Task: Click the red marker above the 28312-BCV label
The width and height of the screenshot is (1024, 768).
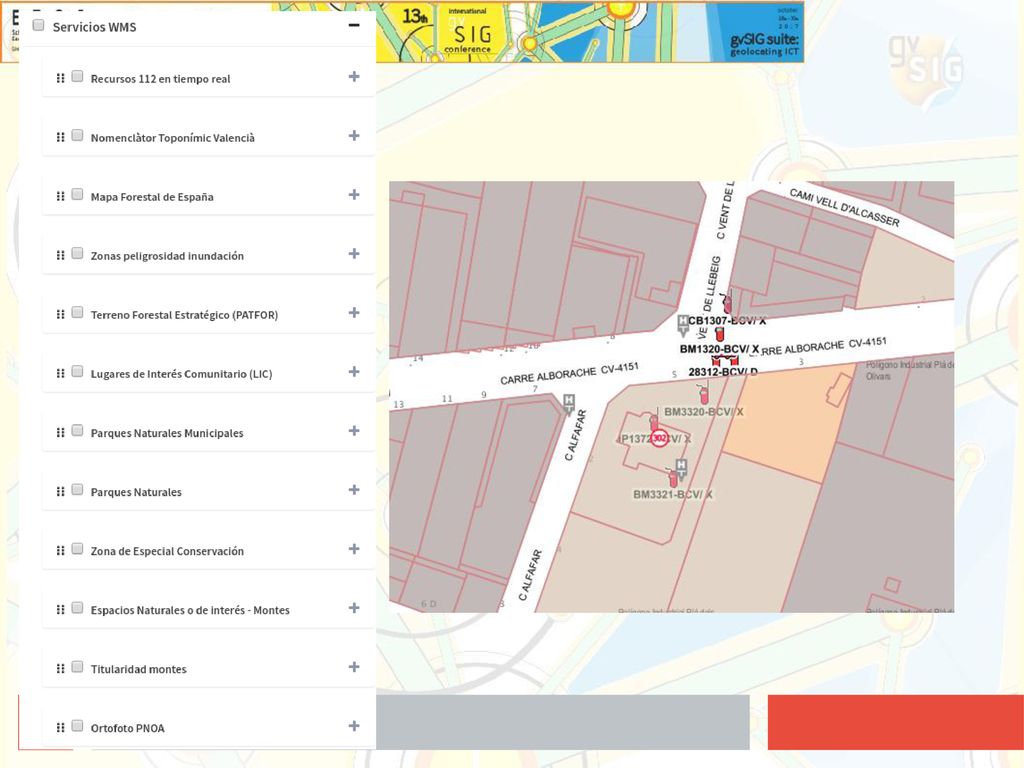Action: (x=725, y=360)
